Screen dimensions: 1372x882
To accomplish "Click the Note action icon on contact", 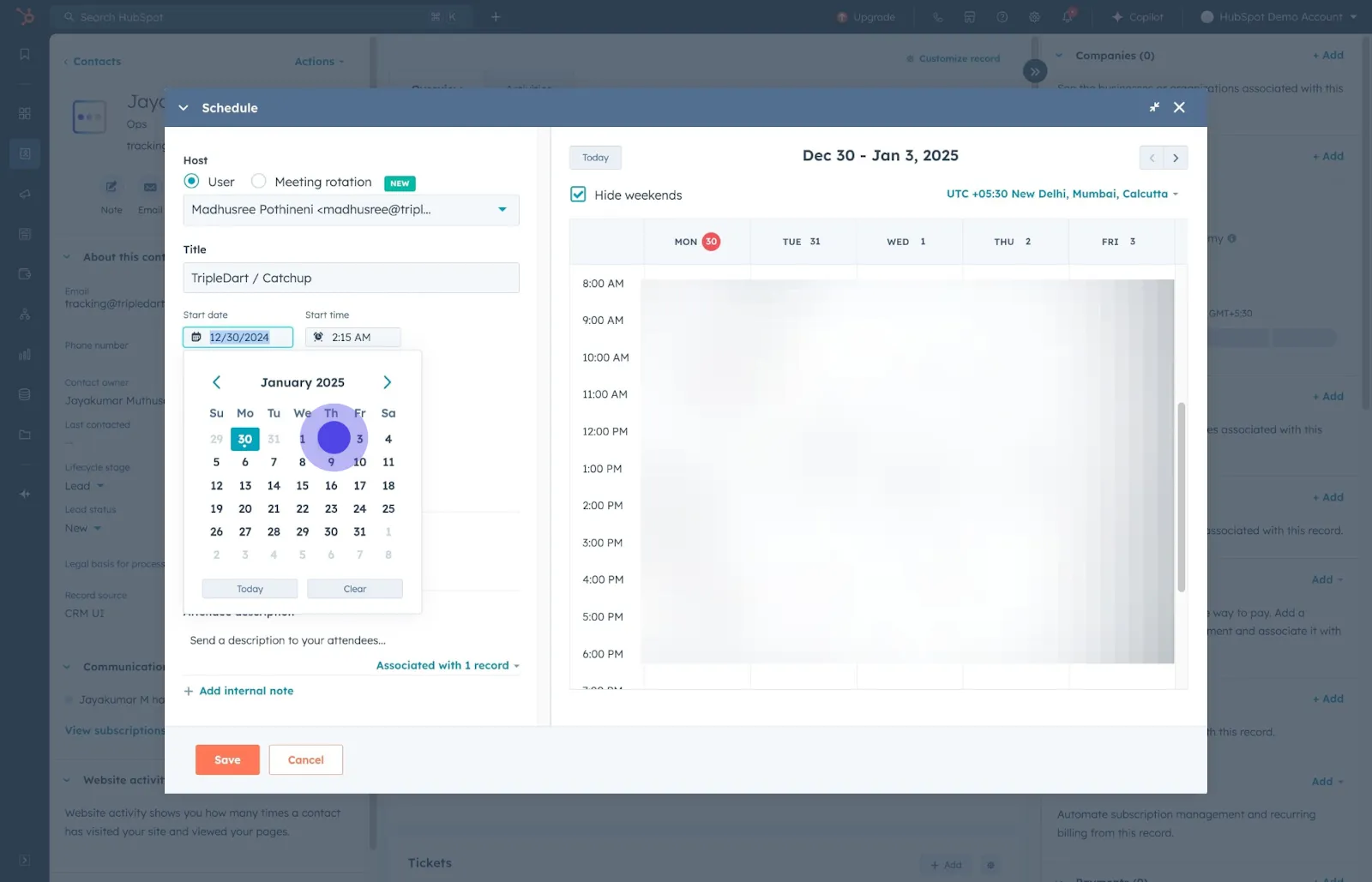I will [x=111, y=187].
